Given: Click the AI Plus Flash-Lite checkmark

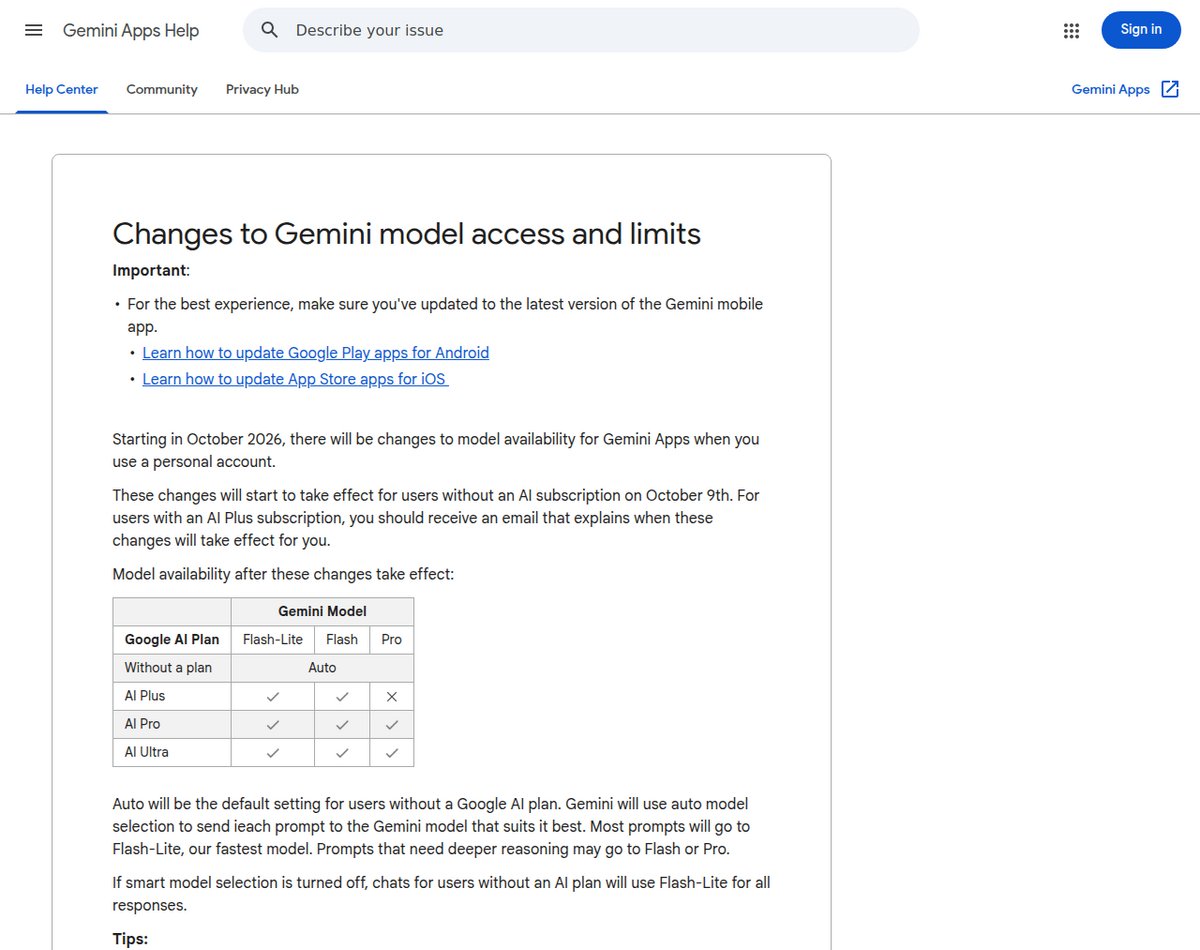Looking at the screenshot, I should point(273,697).
